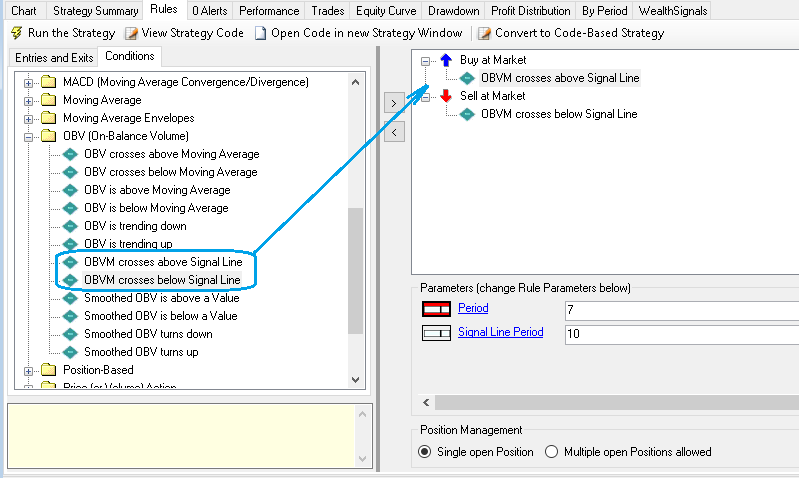Click the red Sell at Market arrow icon
The image size is (799, 478).
tap(446, 96)
